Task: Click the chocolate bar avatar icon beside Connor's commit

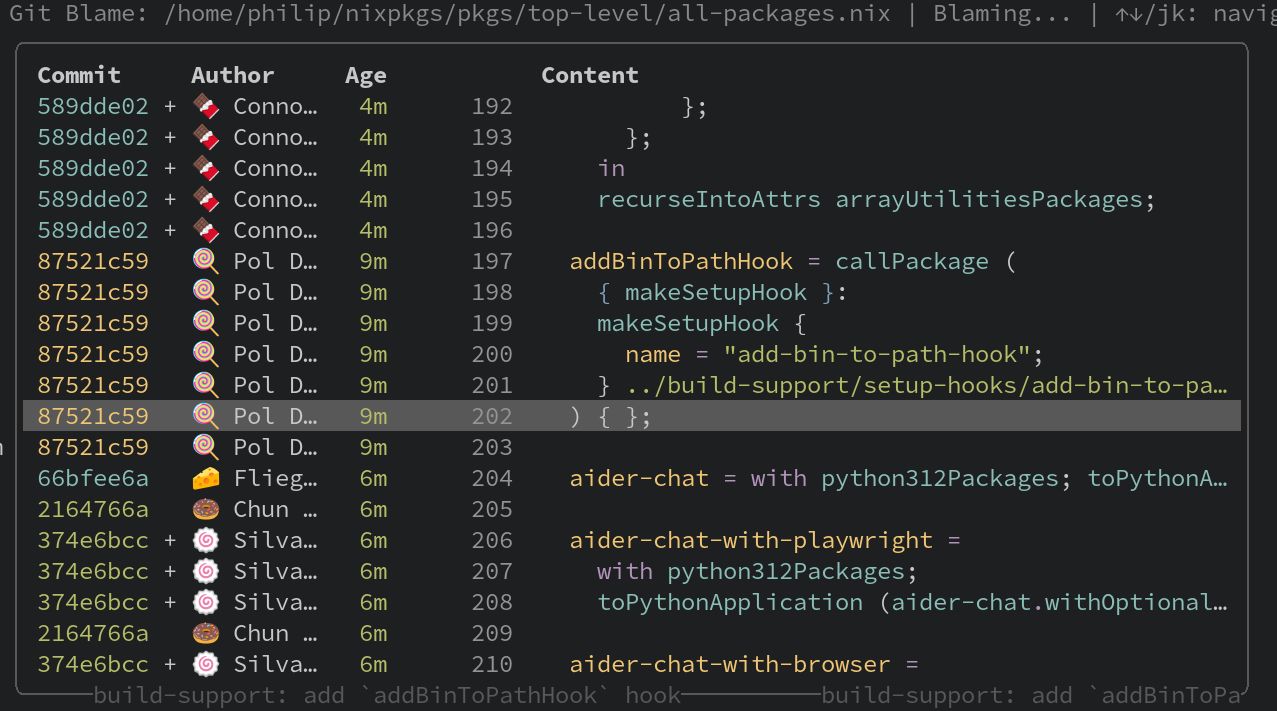Action: pyautogui.click(x=205, y=106)
